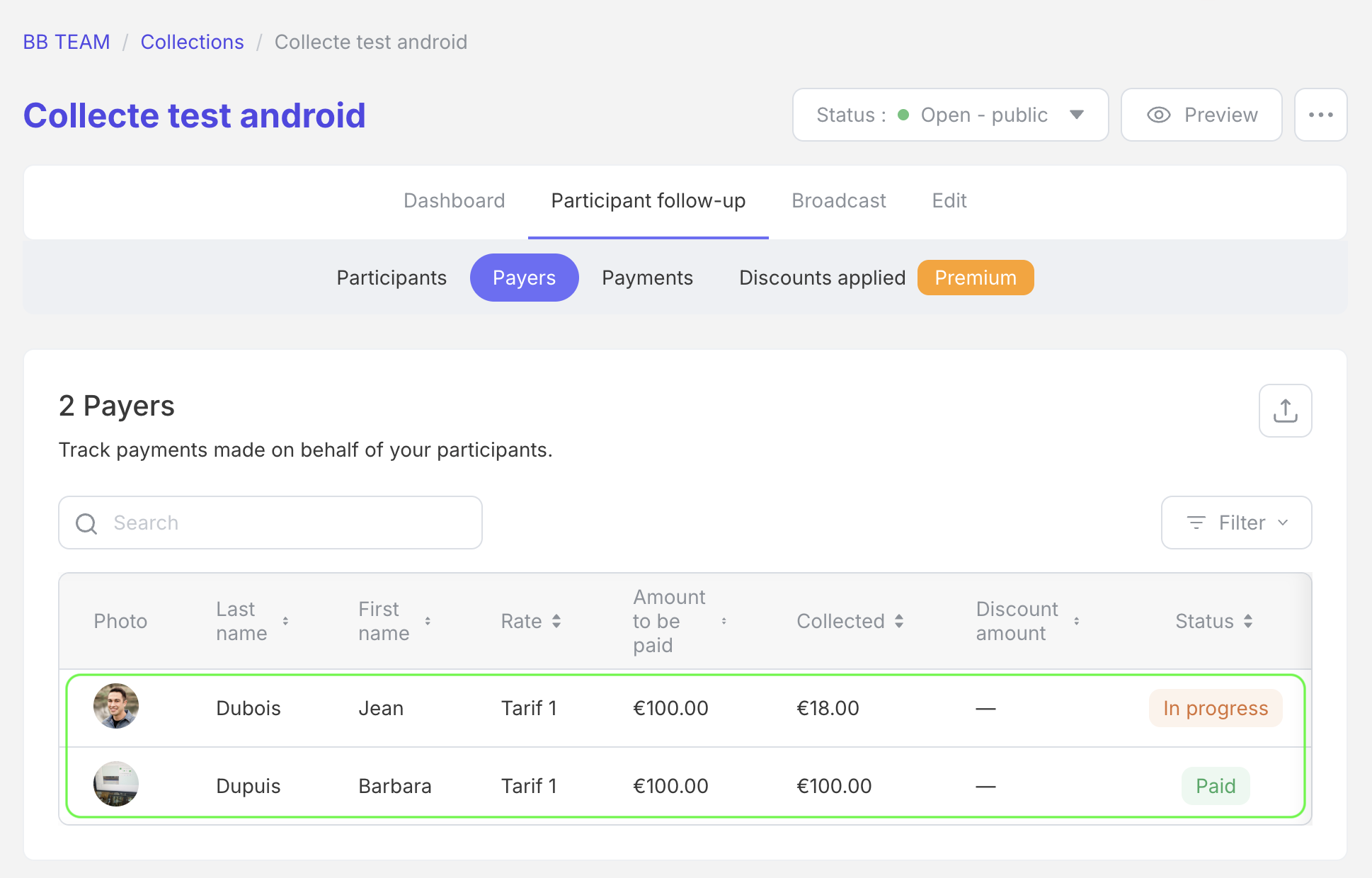Sort the Status column
The width and height of the screenshot is (1372, 878).
click(x=1248, y=621)
